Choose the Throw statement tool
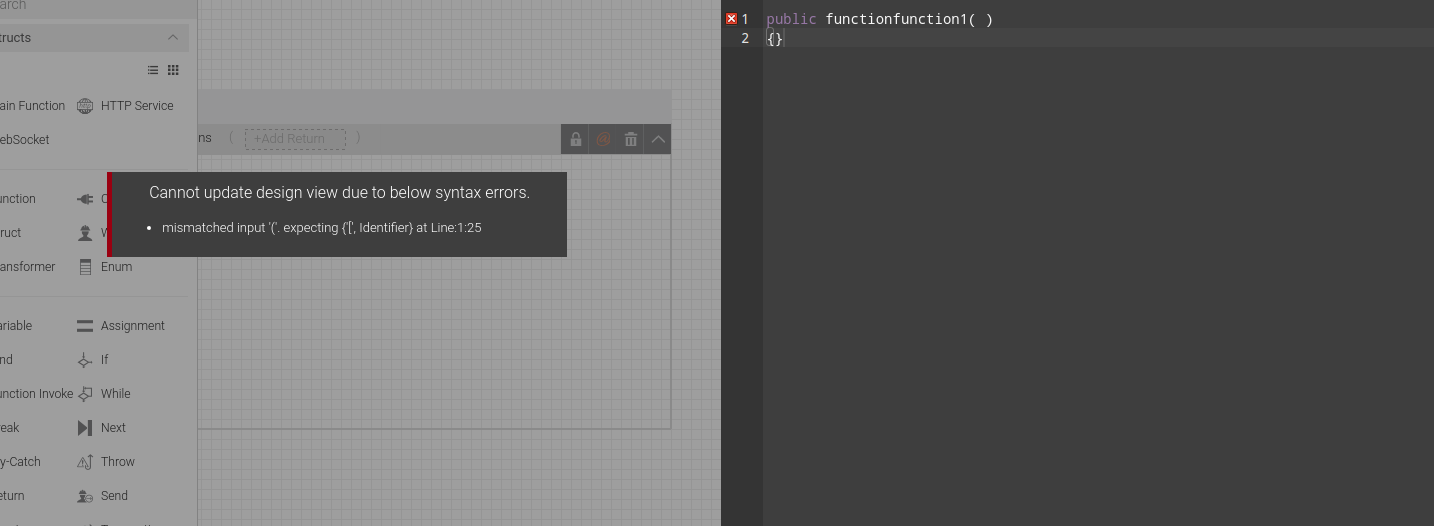The height and width of the screenshot is (526, 1434). pyautogui.click(x=106, y=462)
